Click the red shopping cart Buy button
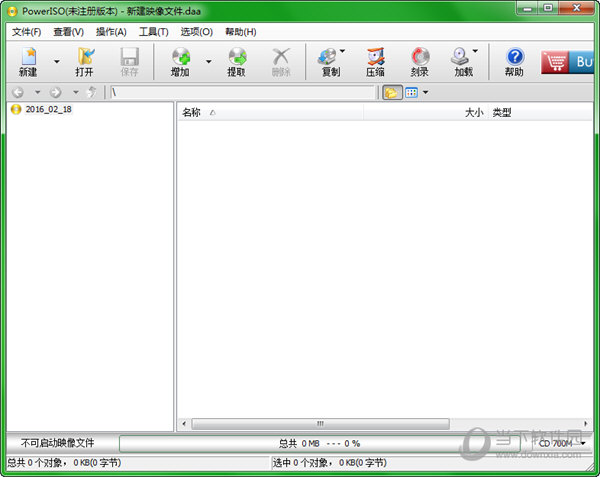Screen dimensions: 600x477 tap(567, 62)
